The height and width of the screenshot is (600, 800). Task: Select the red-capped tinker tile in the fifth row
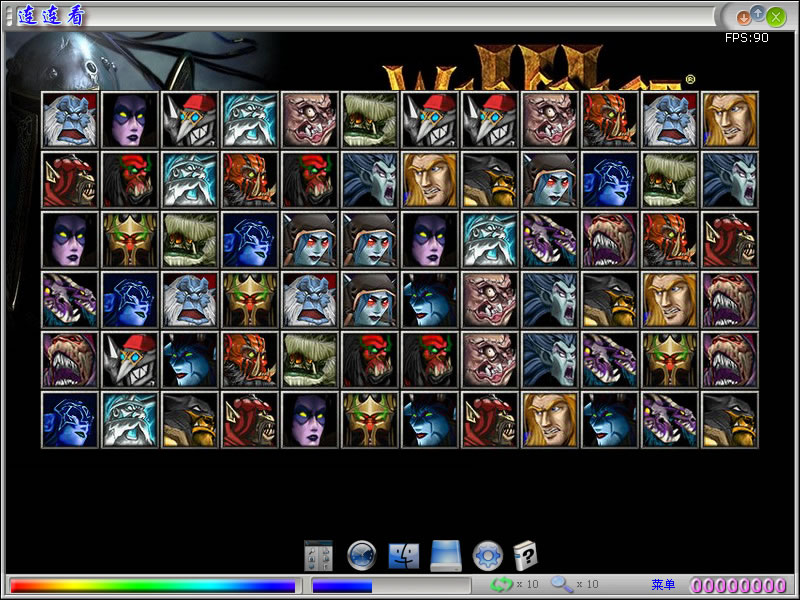pos(130,360)
